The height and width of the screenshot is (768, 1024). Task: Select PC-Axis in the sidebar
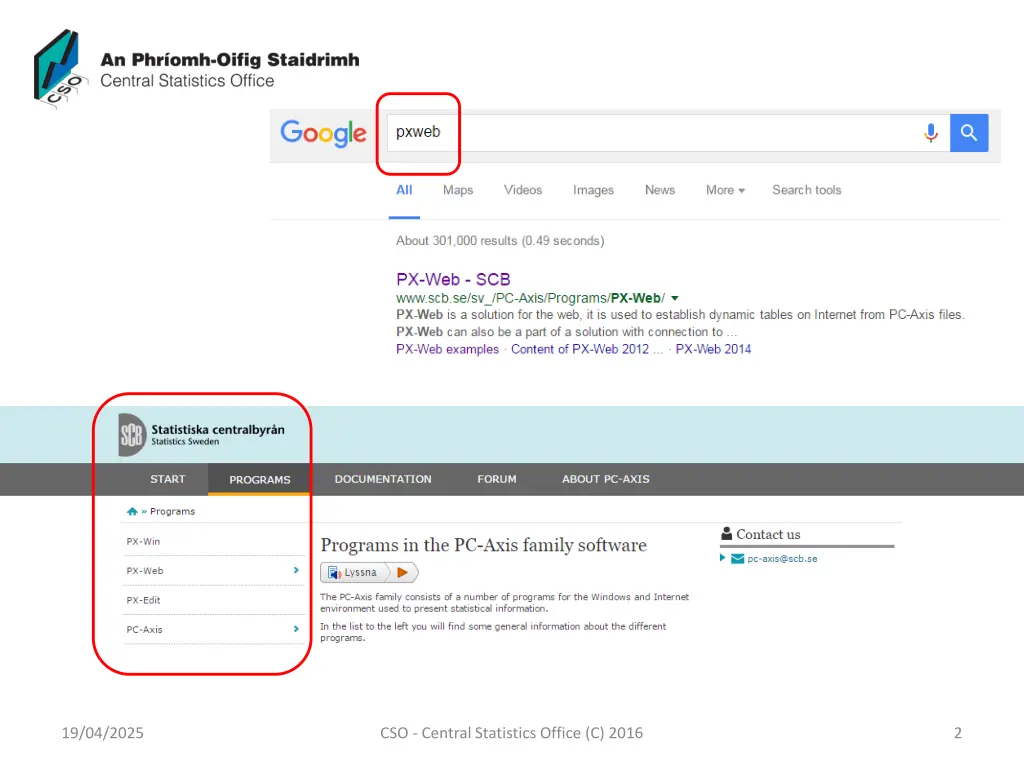click(x=144, y=630)
